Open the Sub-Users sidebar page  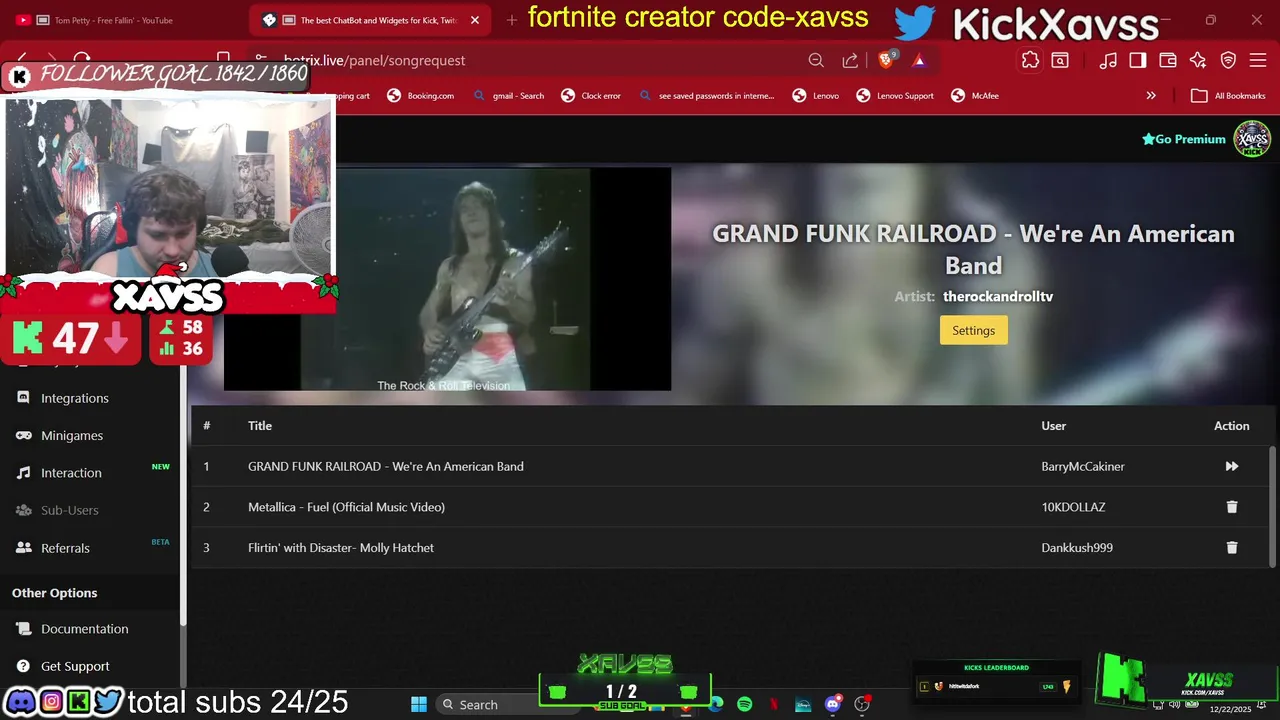(x=70, y=510)
